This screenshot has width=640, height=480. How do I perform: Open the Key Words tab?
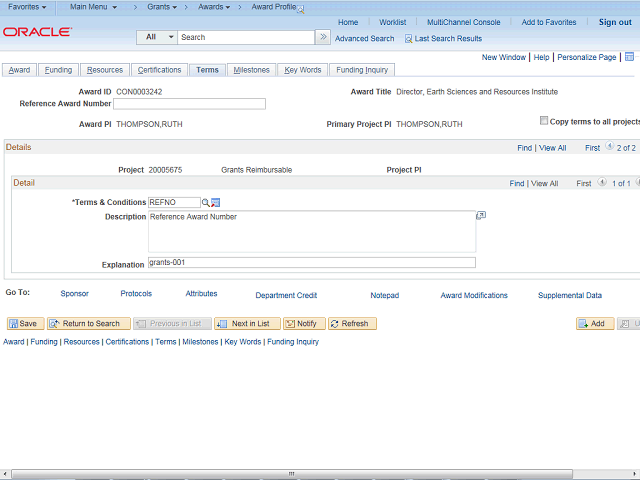[x=302, y=70]
